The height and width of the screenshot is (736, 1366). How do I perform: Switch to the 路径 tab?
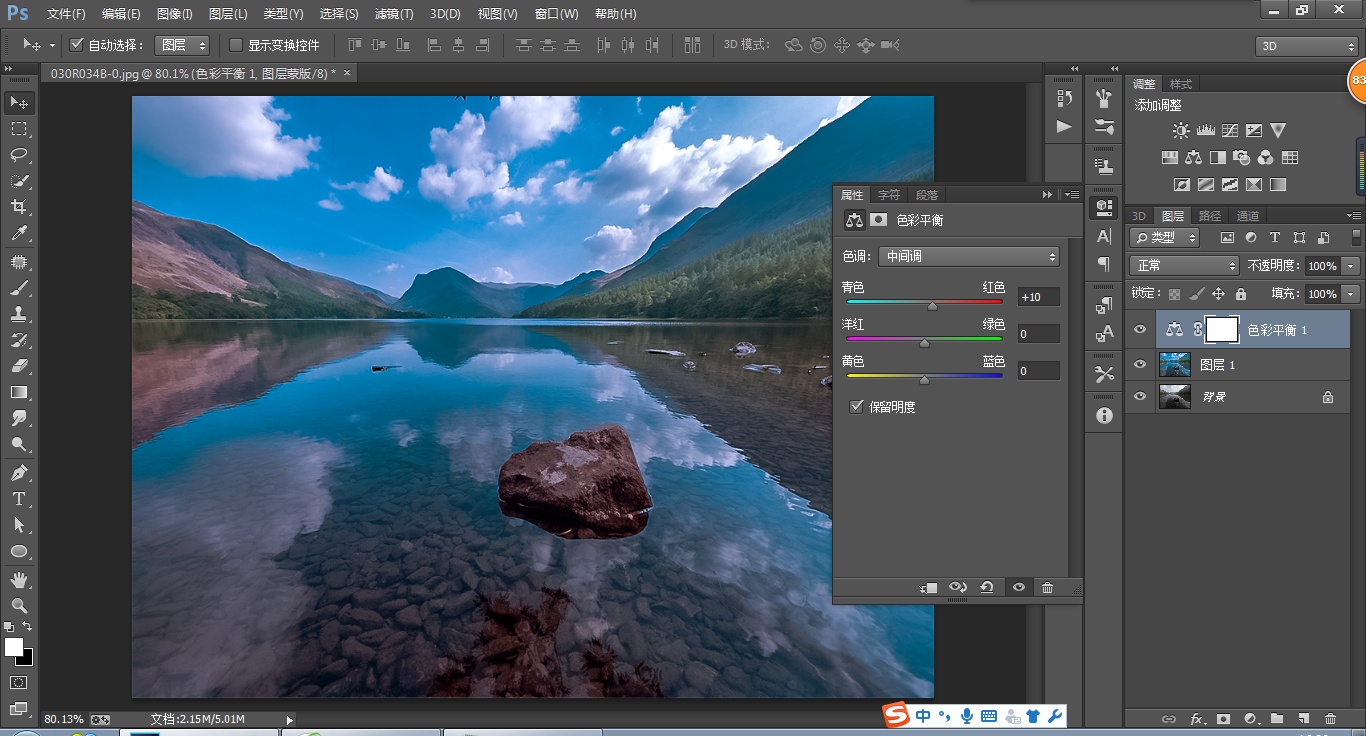(1210, 216)
